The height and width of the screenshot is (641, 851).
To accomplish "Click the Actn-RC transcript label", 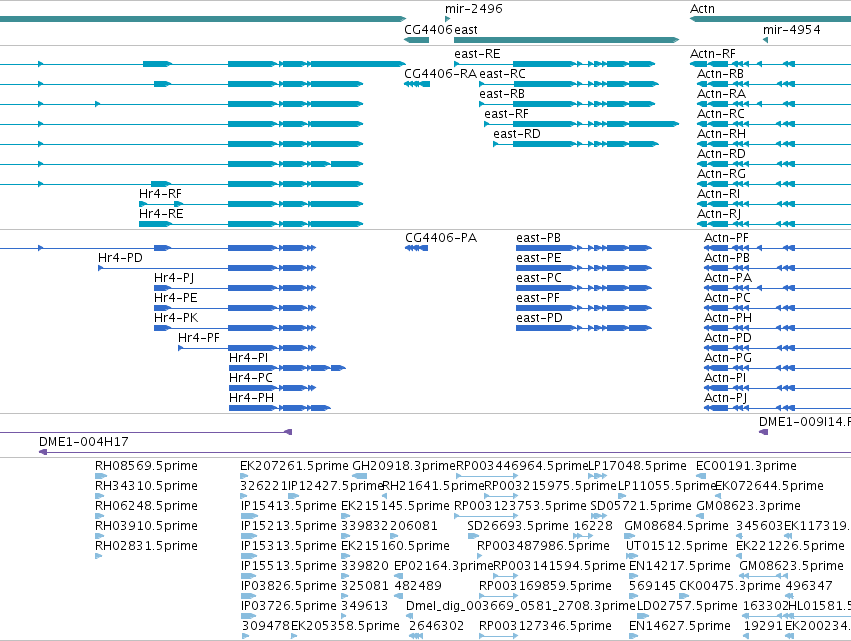I will click(721, 114).
